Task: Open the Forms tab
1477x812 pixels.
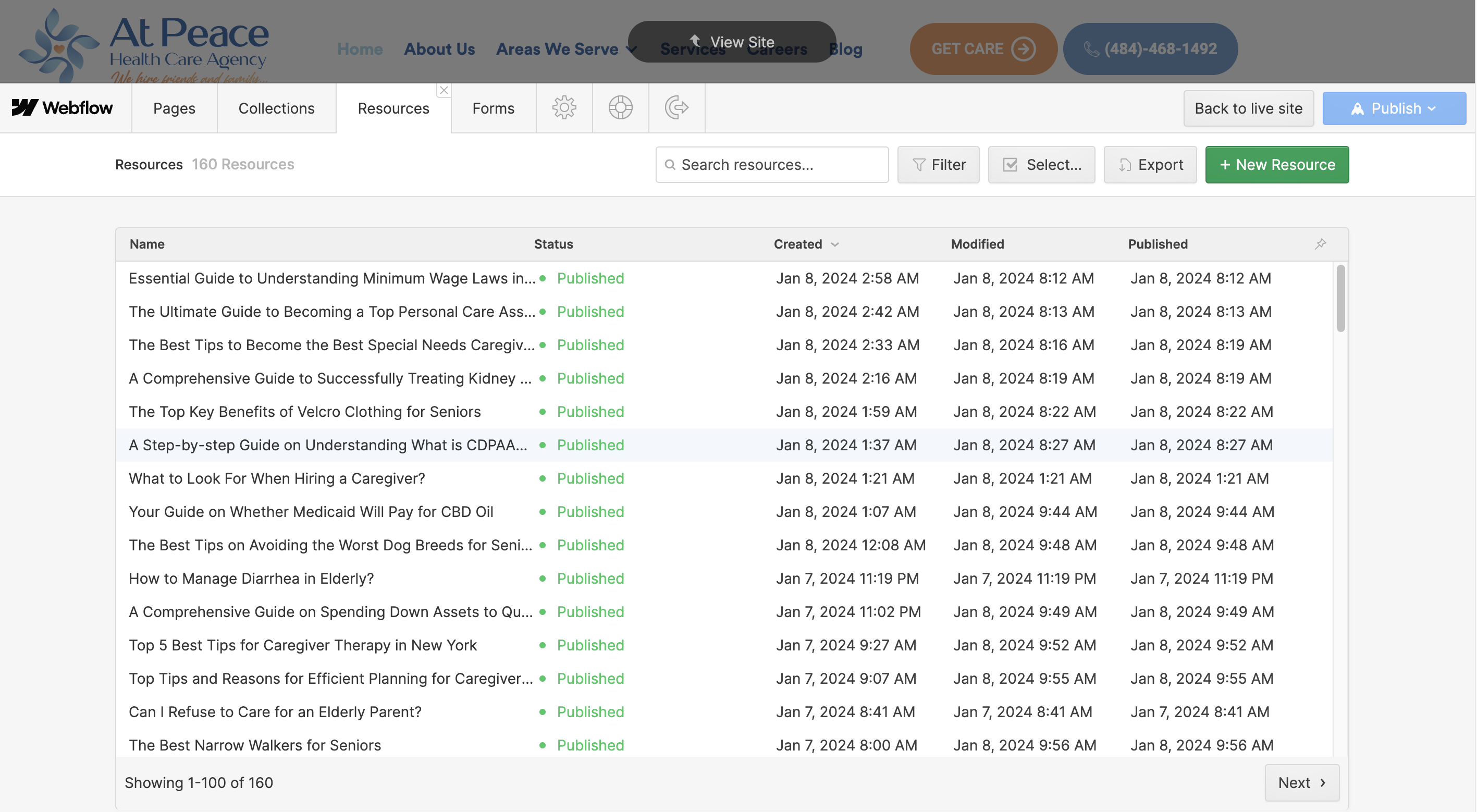Action: click(x=493, y=108)
